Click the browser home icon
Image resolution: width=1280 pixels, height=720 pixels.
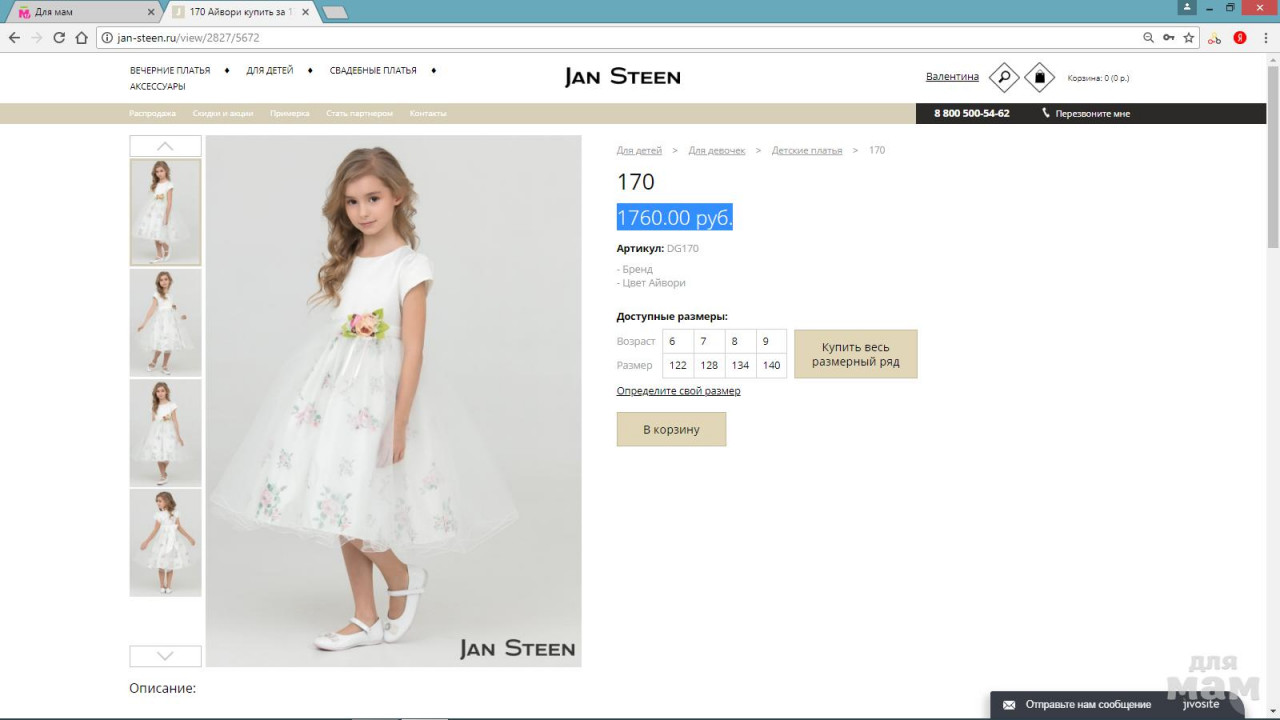tap(82, 38)
